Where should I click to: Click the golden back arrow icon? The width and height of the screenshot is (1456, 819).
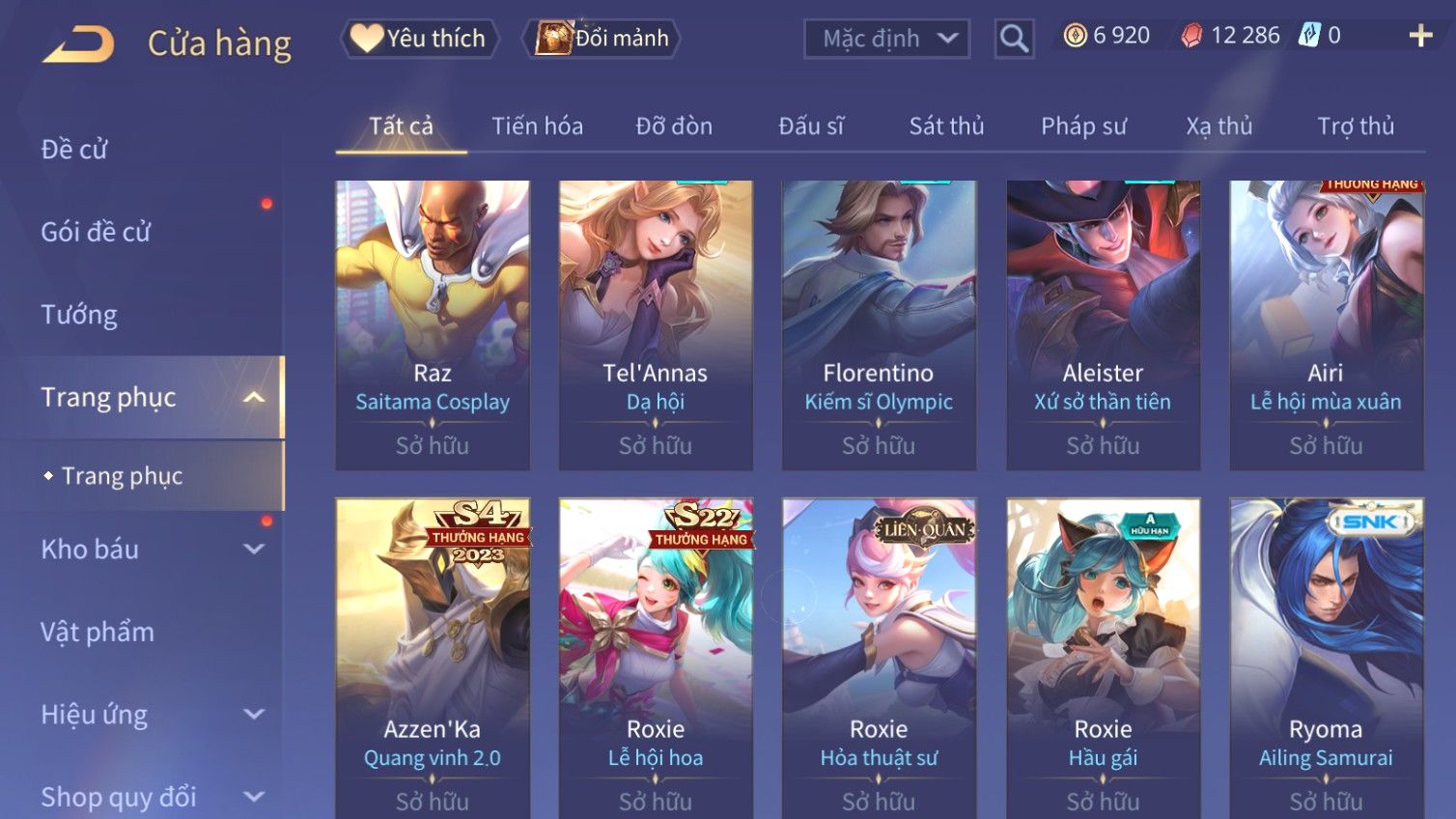[x=78, y=44]
